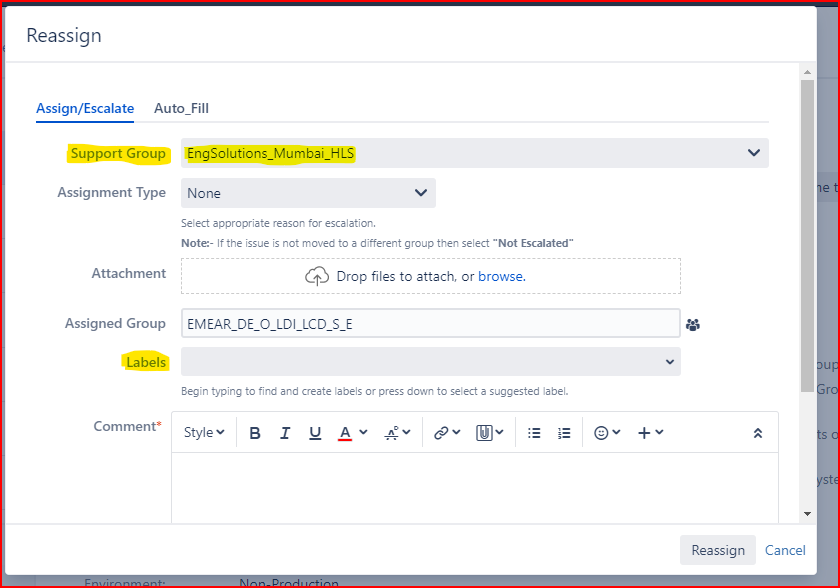Screen dimensions: 840x588
Task: Click the Labels field label
Action: pos(146,363)
